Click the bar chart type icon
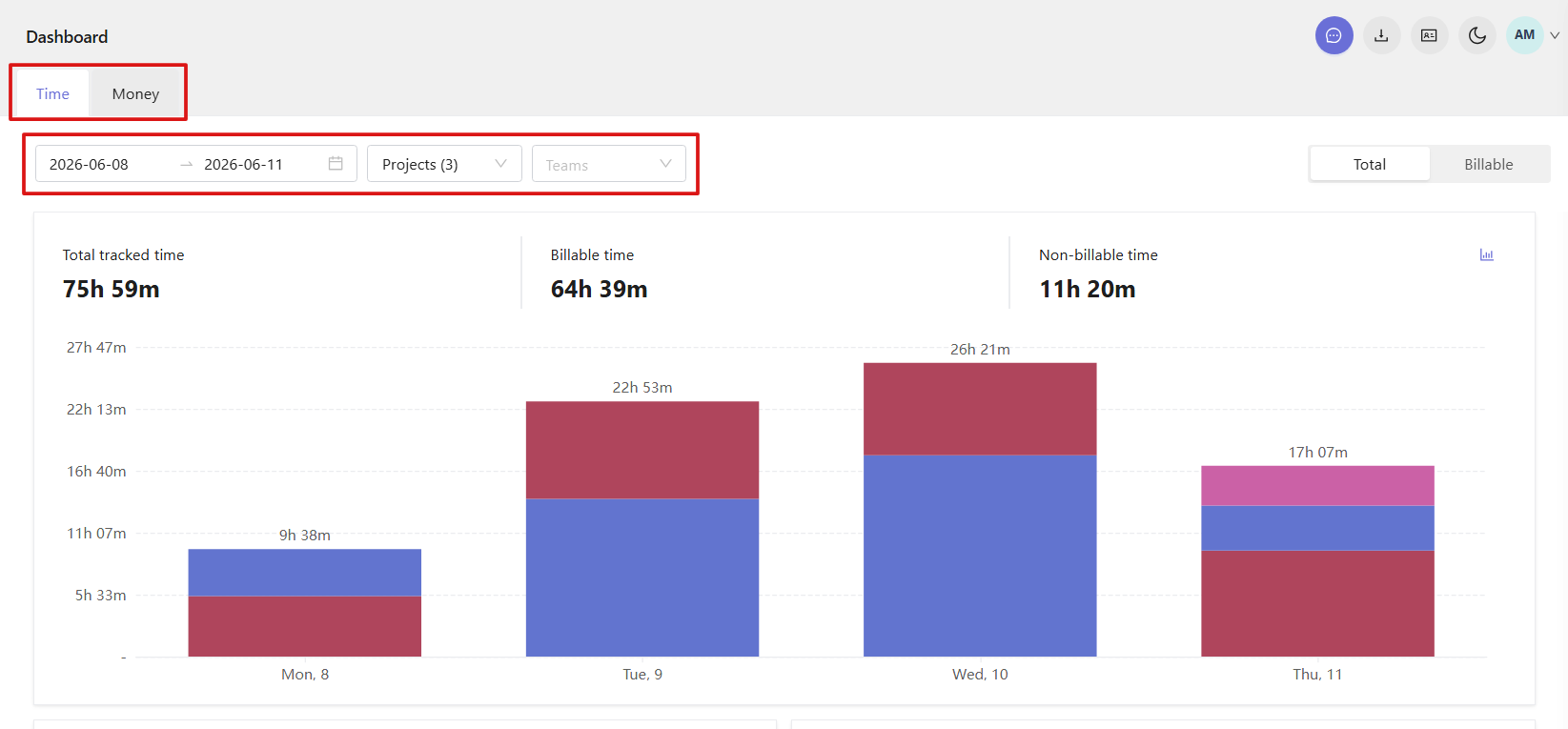The height and width of the screenshot is (729, 1568). [1486, 254]
